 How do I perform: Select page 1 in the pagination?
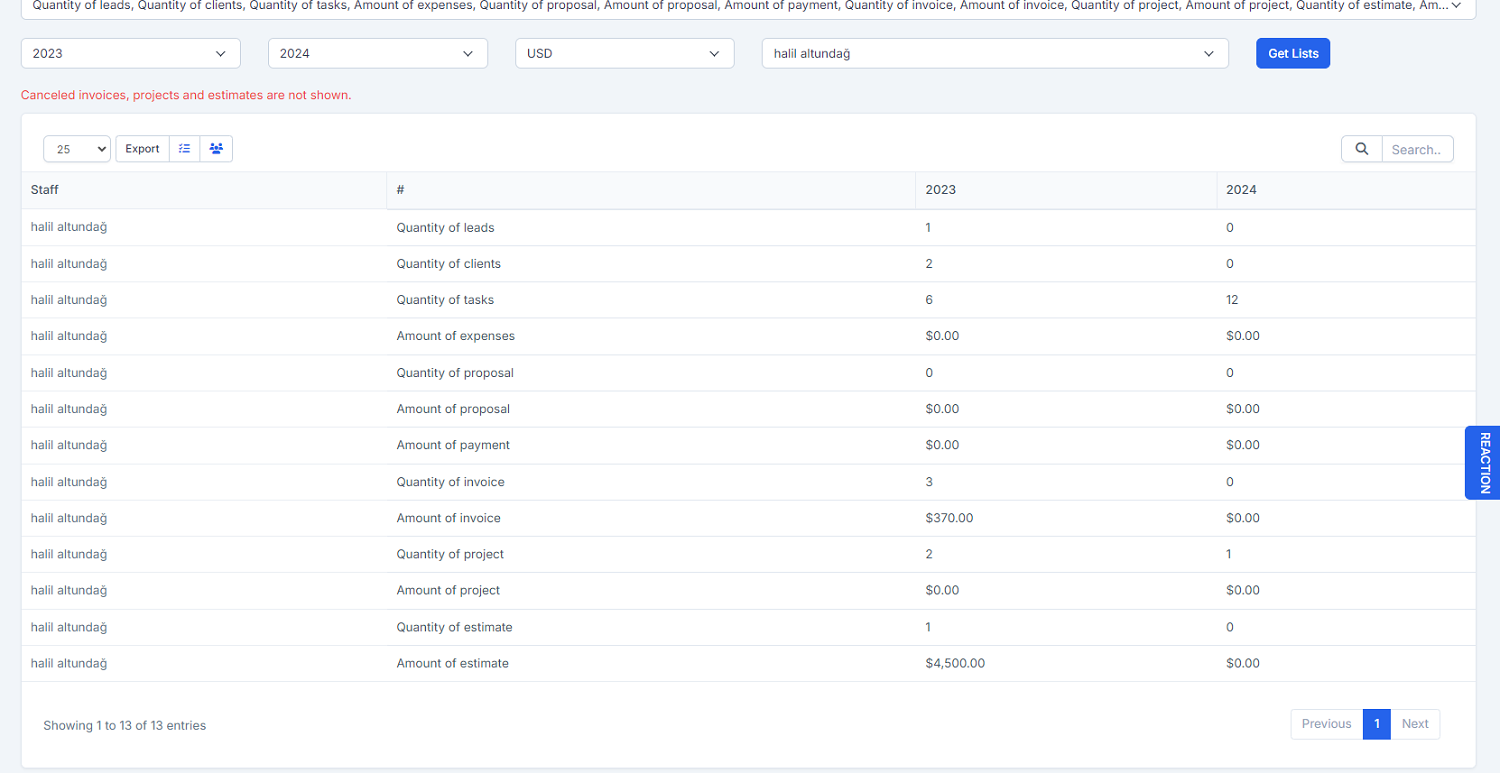tap(1377, 724)
